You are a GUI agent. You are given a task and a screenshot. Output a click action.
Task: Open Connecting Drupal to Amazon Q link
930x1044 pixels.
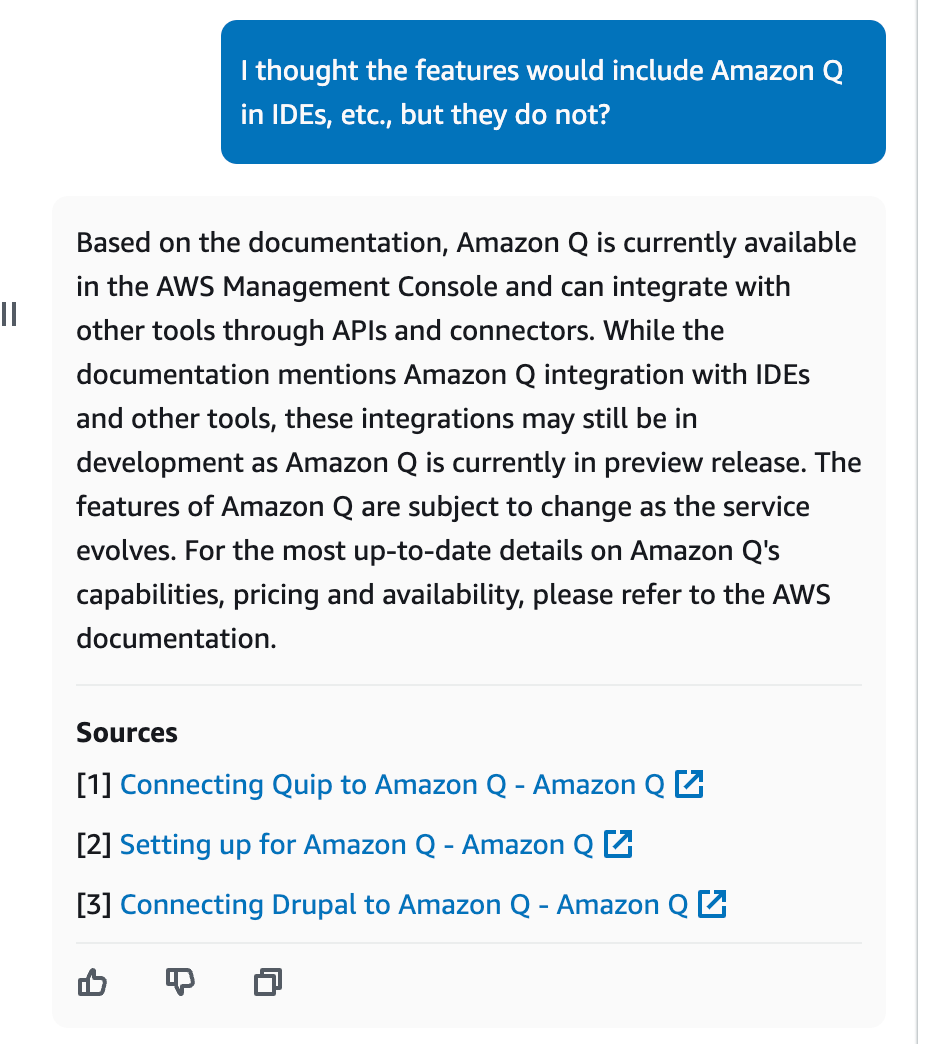[403, 904]
